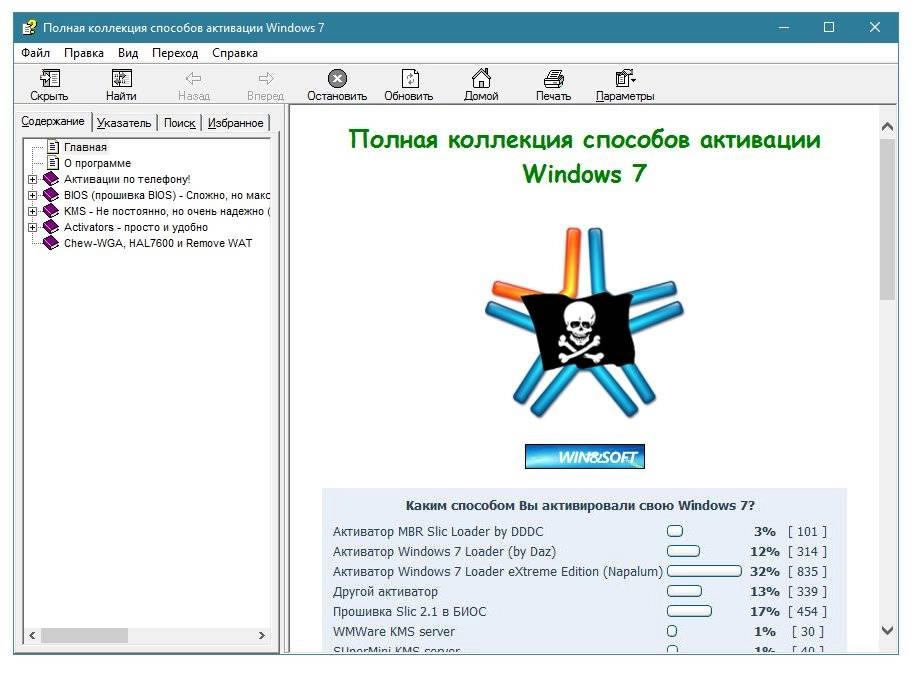Click the content pane scroll down arrow
Viewport: 916px width, 674px height.
point(887,630)
